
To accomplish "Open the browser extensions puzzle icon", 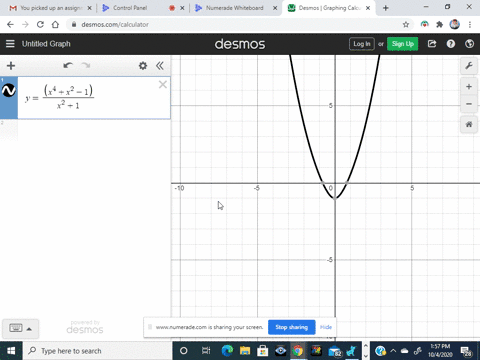I will (440, 24).
